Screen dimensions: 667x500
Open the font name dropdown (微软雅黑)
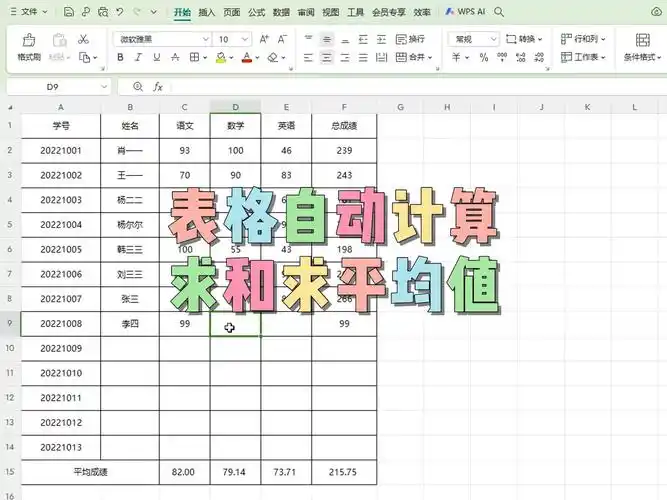tap(205, 39)
